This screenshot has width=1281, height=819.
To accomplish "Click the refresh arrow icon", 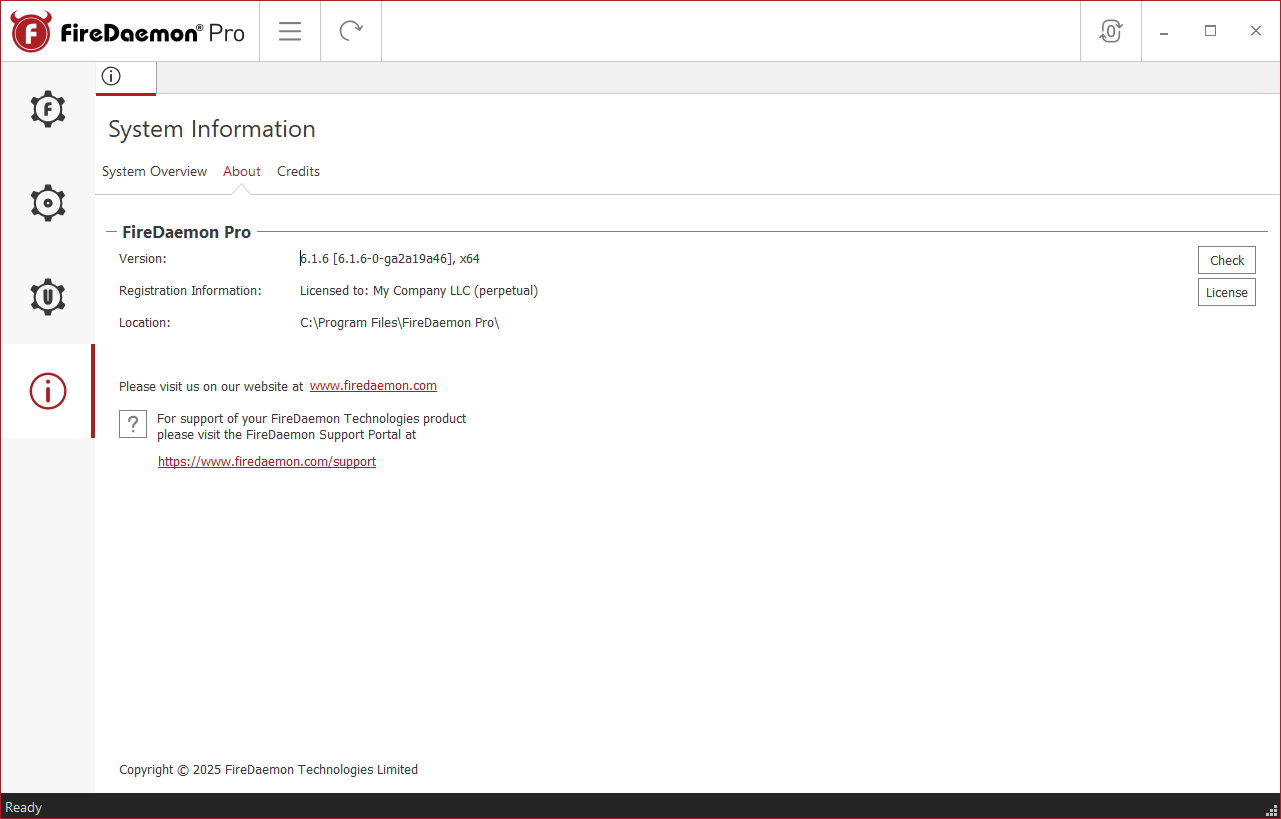I will [x=351, y=31].
